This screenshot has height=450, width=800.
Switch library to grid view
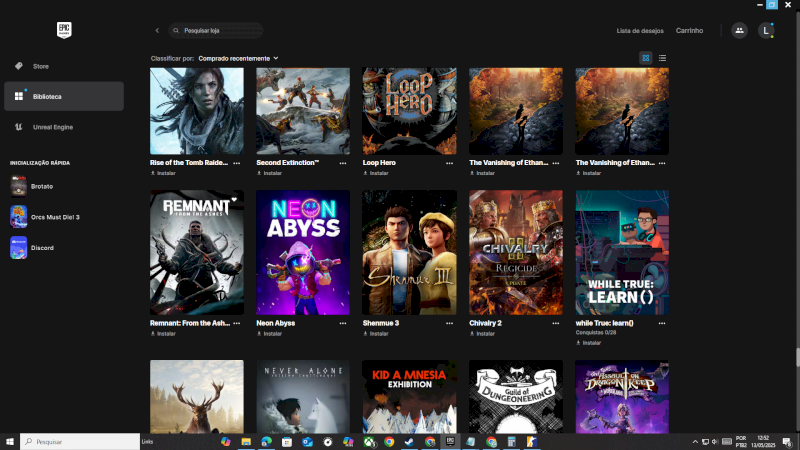[x=646, y=59]
